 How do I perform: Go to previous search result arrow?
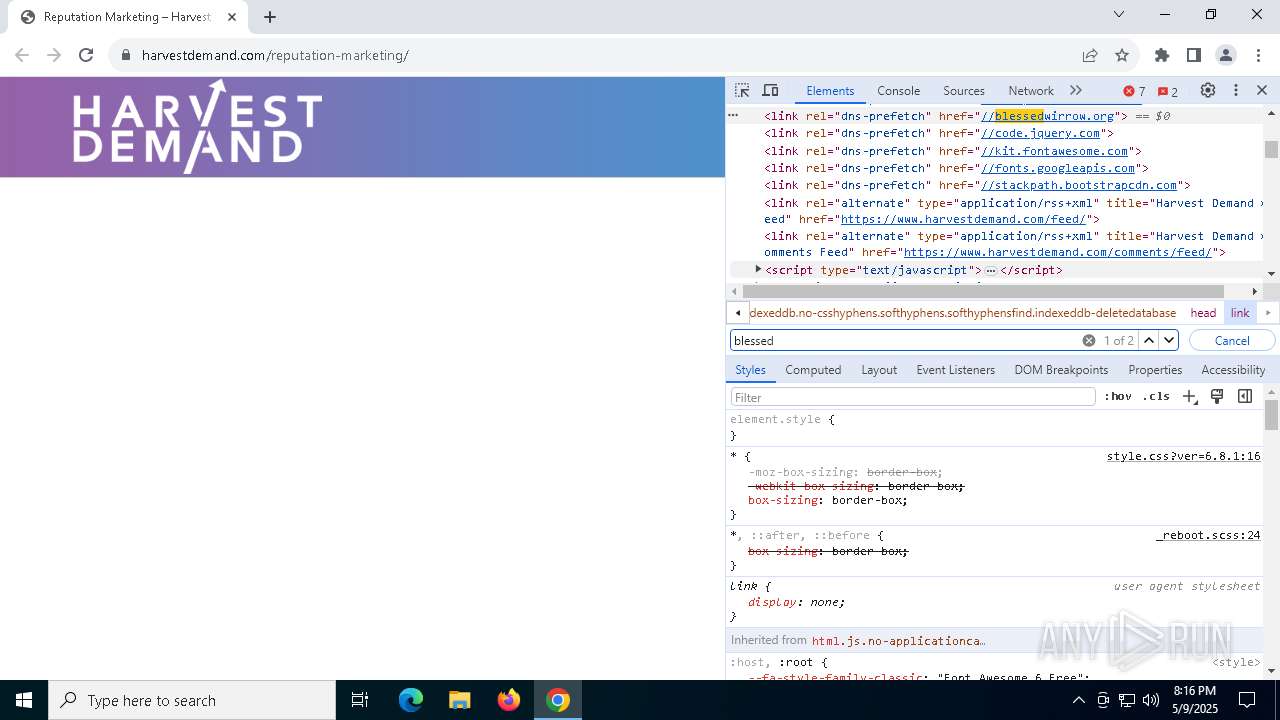(x=1149, y=340)
